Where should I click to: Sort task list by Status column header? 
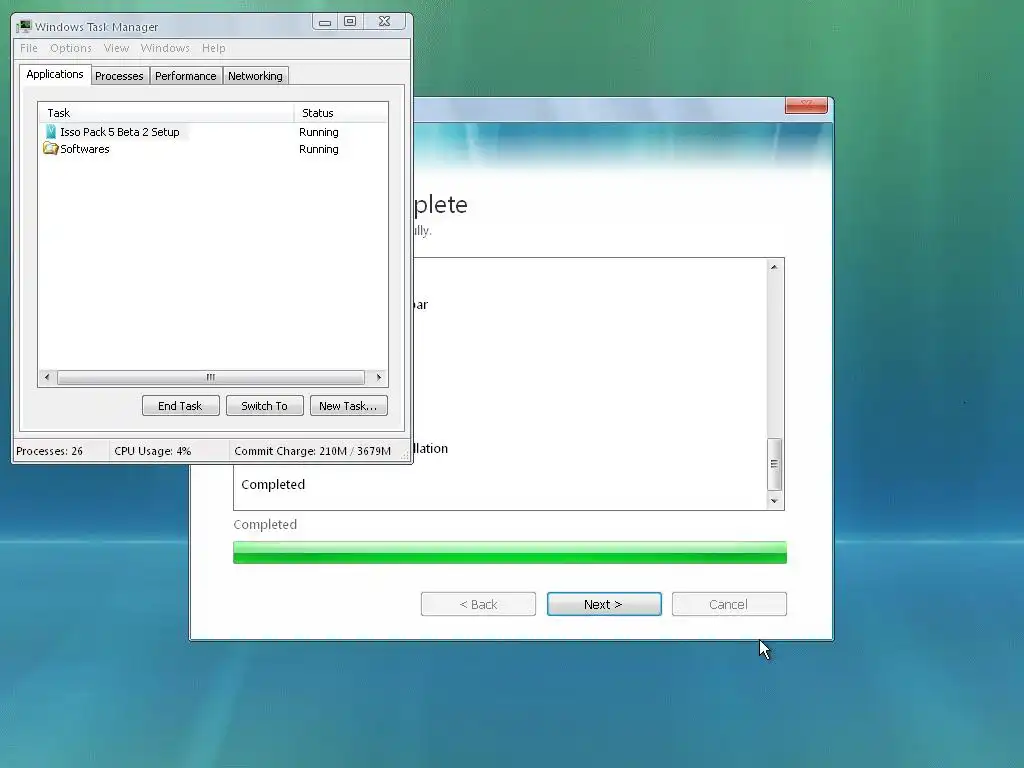341,113
